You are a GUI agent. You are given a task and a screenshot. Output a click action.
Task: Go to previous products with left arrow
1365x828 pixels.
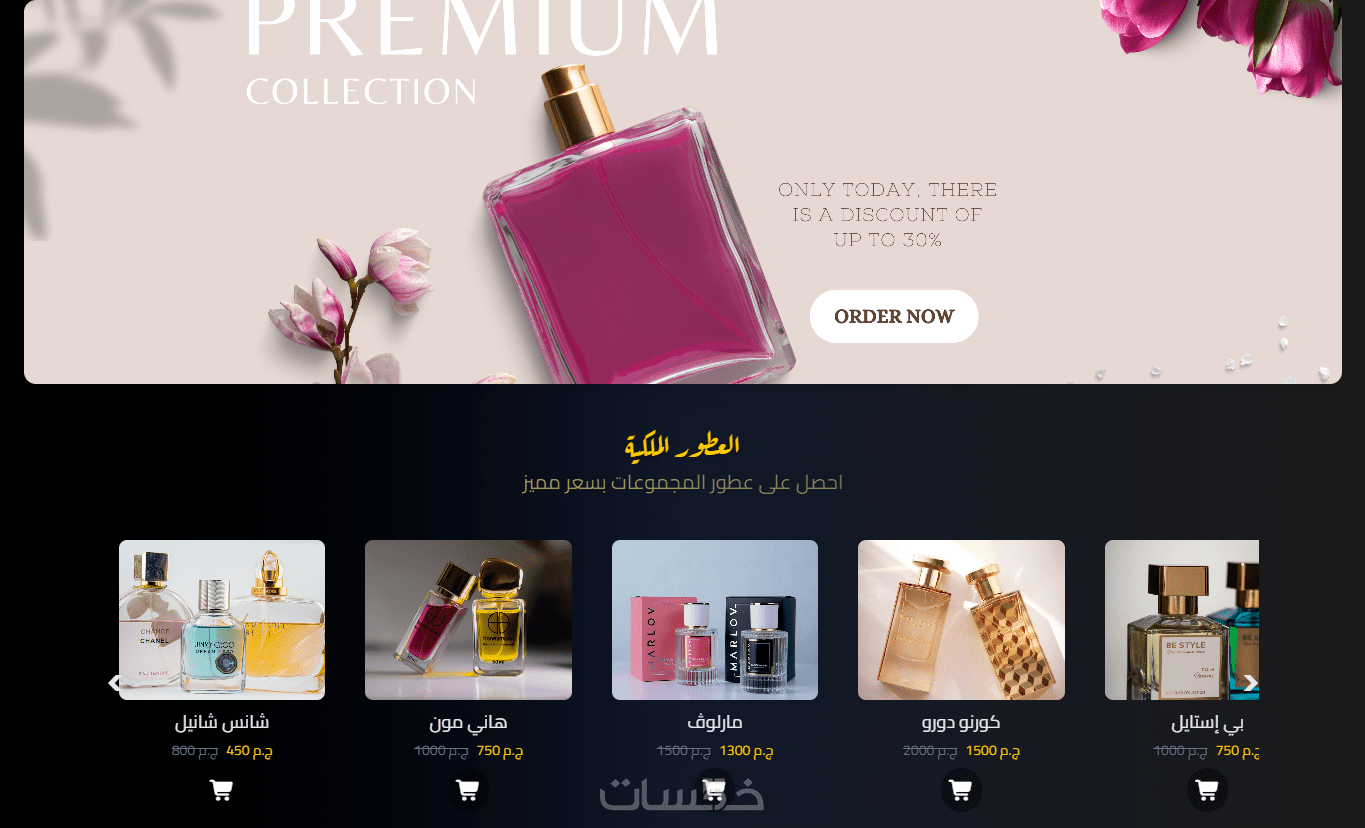pos(115,683)
